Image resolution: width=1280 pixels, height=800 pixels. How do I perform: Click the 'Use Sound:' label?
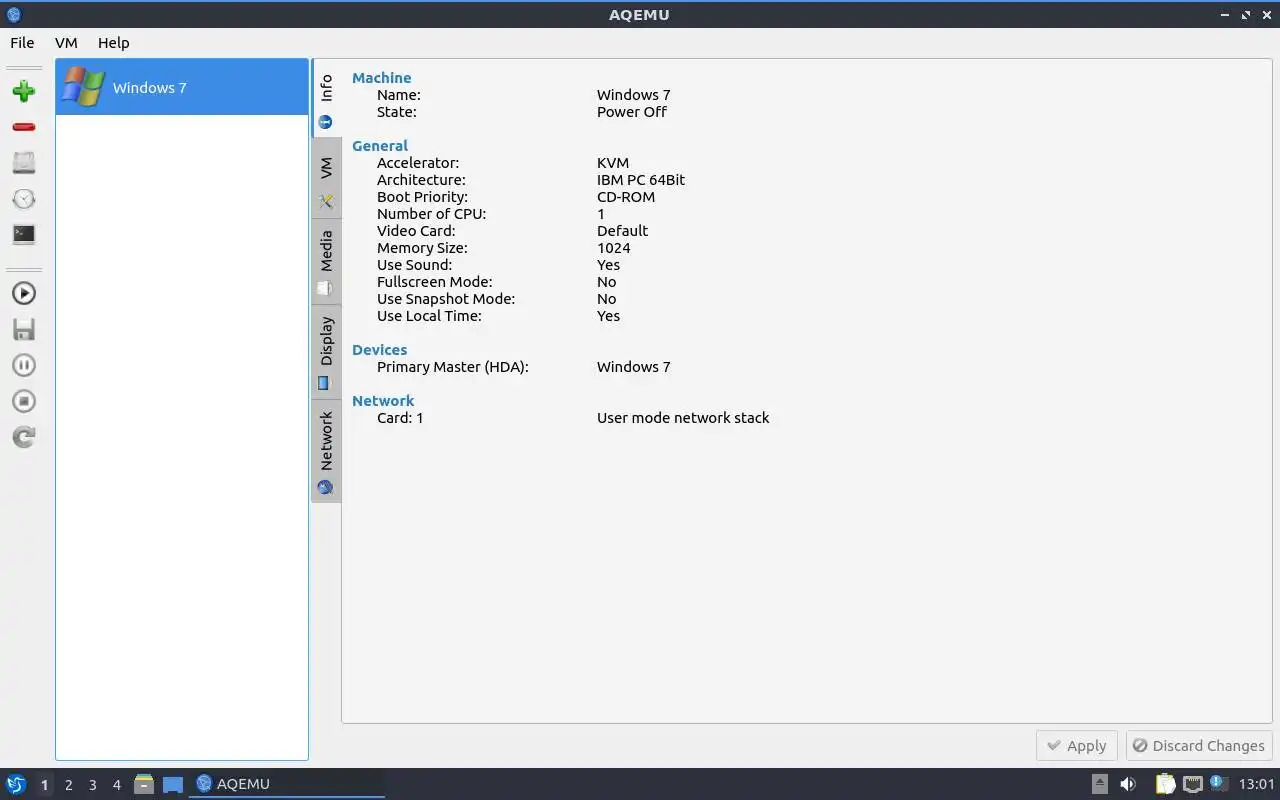[x=415, y=265]
